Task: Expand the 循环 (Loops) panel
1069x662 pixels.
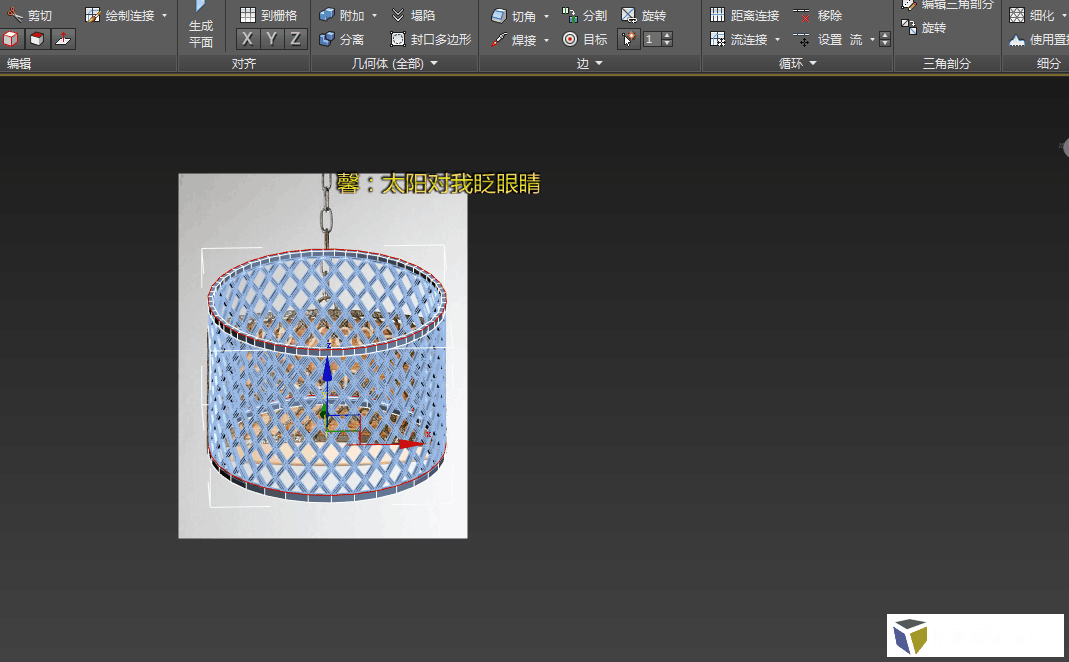Action: point(813,64)
